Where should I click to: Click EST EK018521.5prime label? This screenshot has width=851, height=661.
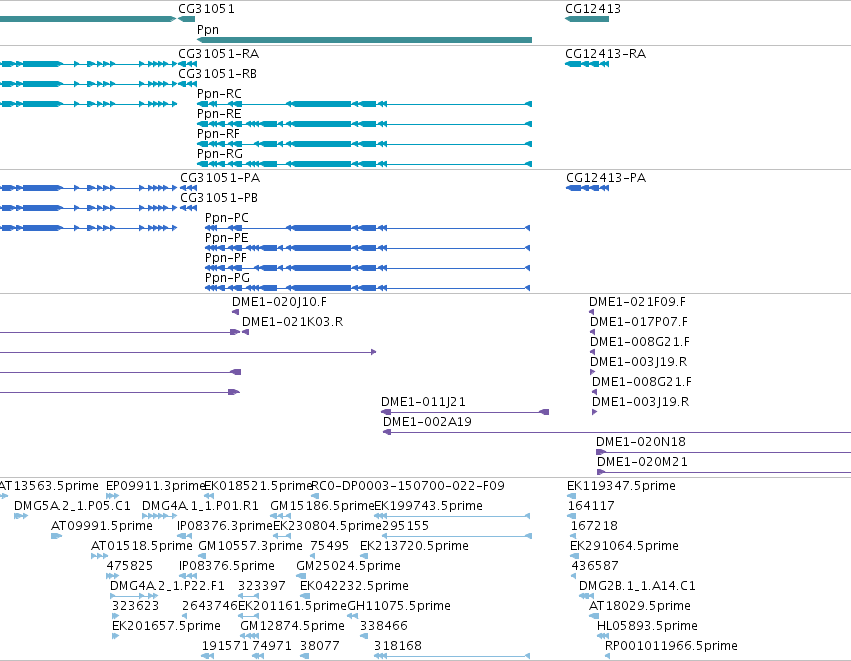pyautogui.click(x=258, y=486)
